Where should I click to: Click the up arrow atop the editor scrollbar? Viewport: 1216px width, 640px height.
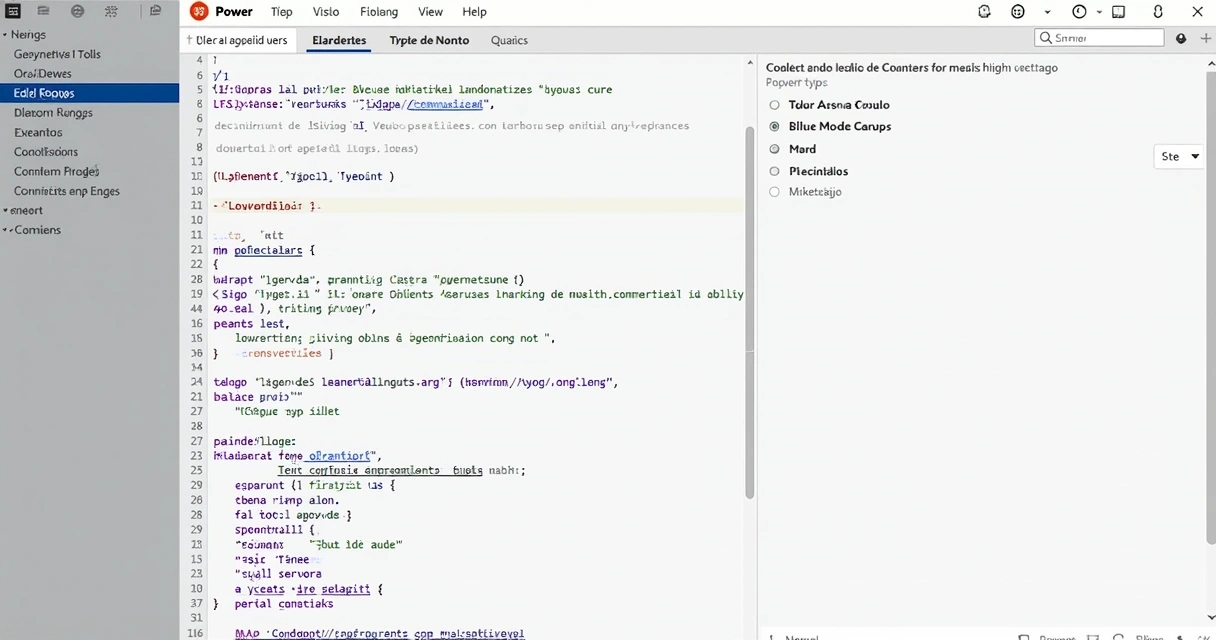(750, 63)
